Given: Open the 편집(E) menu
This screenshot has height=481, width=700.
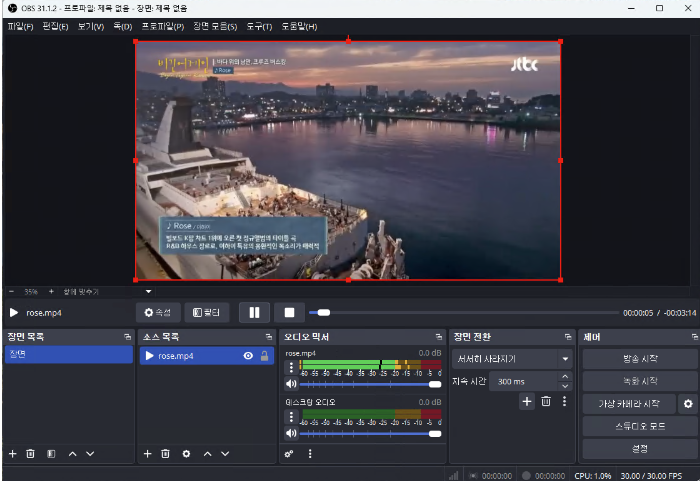Looking at the screenshot, I should coord(55,26).
